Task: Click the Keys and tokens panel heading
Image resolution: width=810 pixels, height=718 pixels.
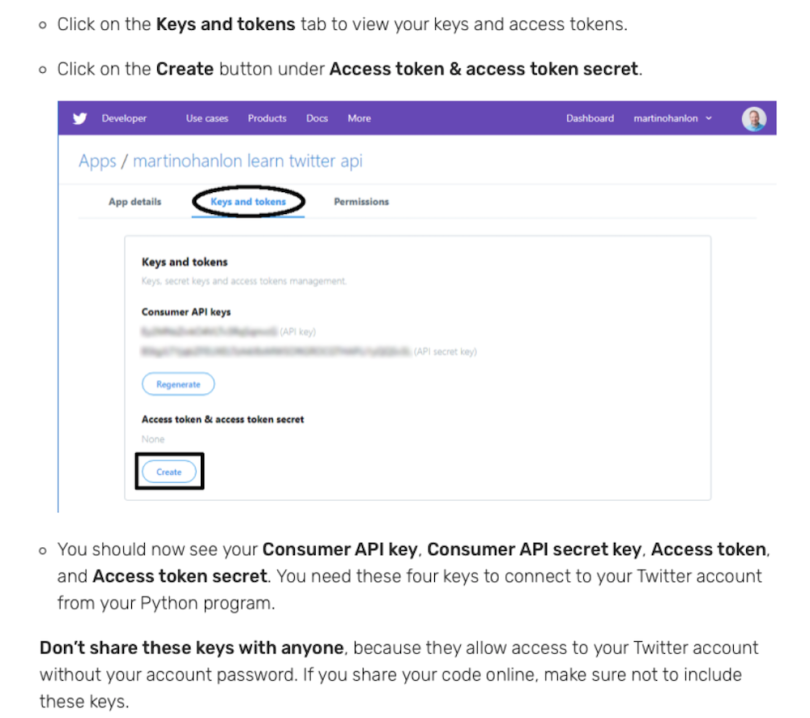Action: pos(184,262)
